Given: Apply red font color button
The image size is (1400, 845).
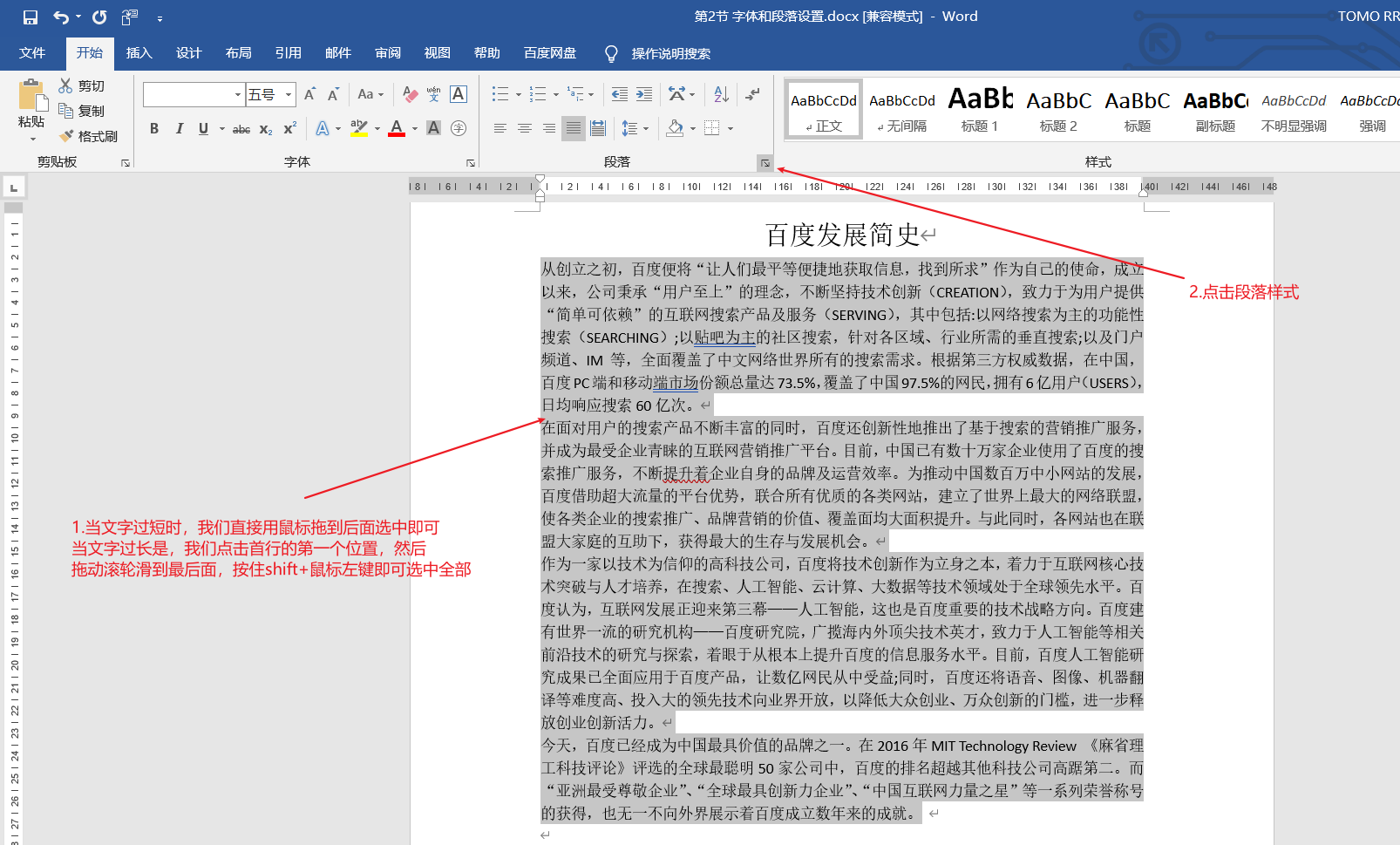Looking at the screenshot, I should pyautogui.click(x=397, y=128).
